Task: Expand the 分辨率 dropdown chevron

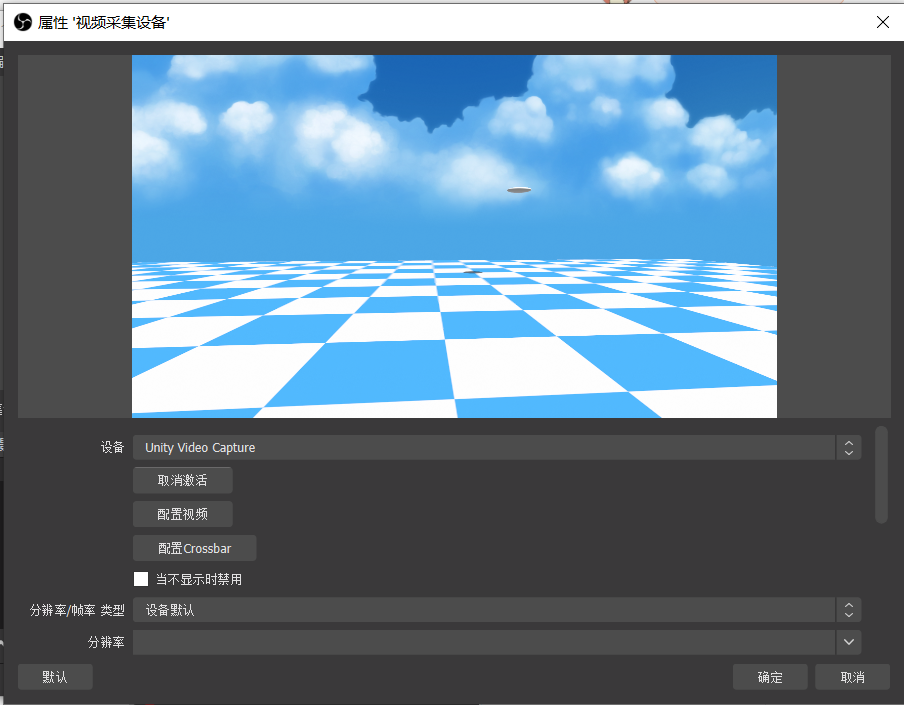Action: click(x=849, y=642)
